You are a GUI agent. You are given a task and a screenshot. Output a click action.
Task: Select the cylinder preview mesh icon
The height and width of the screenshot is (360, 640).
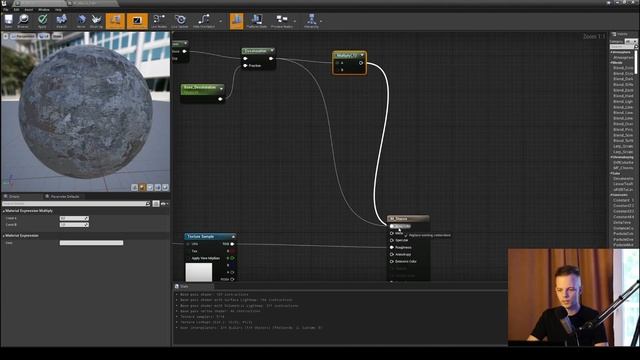click(x=135, y=187)
